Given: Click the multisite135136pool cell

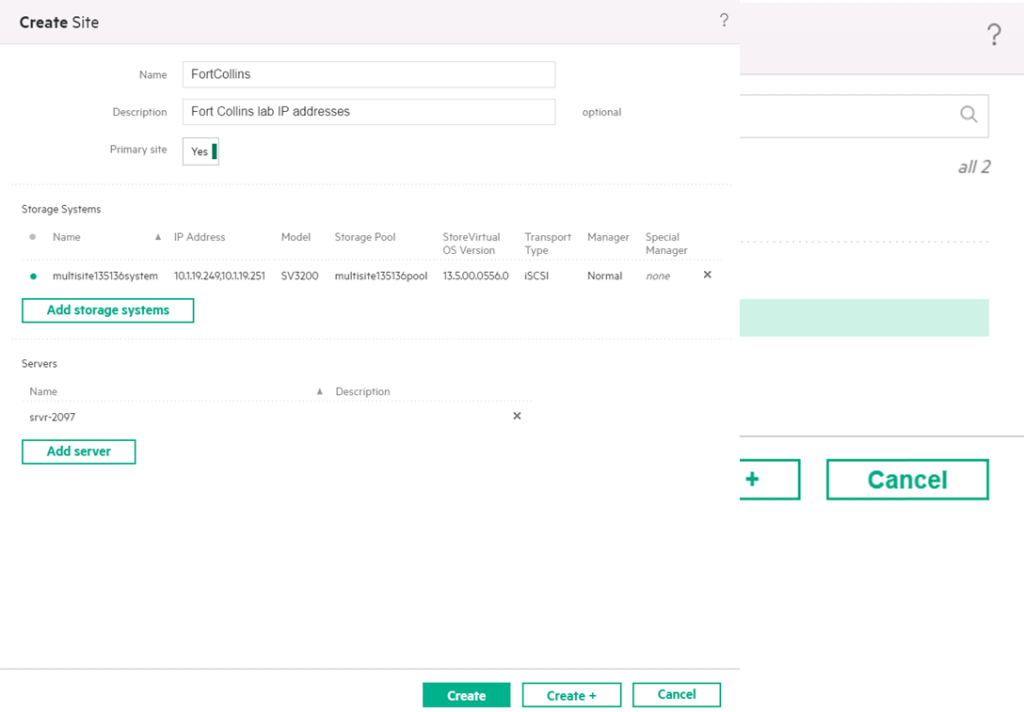Looking at the screenshot, I should 381,276.
